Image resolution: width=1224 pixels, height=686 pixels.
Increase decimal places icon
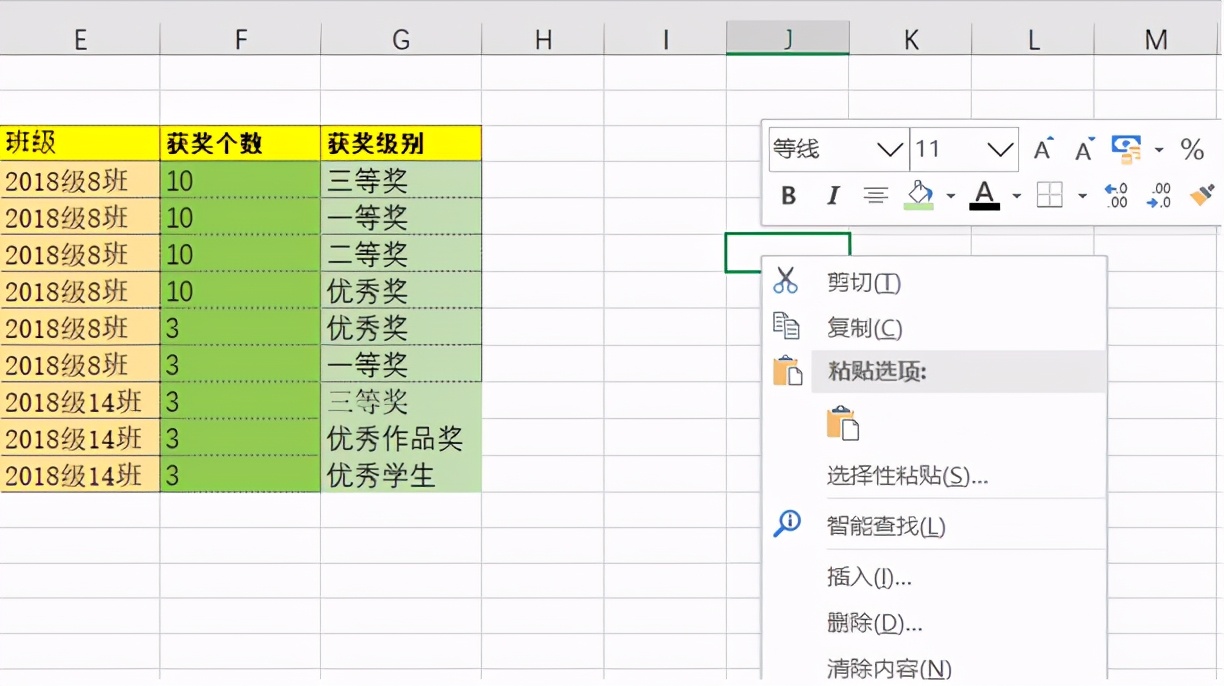(1116, 195)
